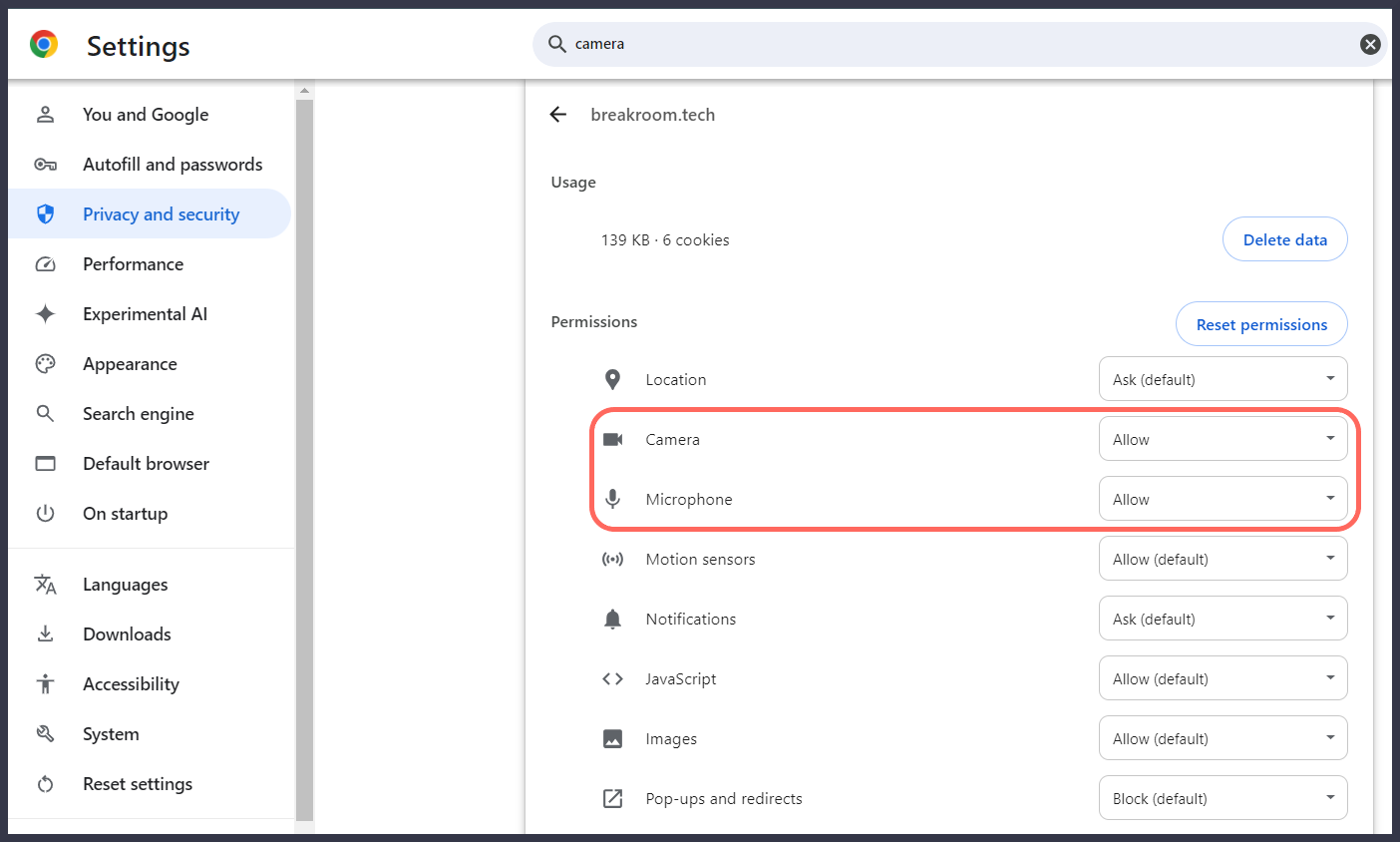
Task: Click the Reset settings icon
Action: 45,783
